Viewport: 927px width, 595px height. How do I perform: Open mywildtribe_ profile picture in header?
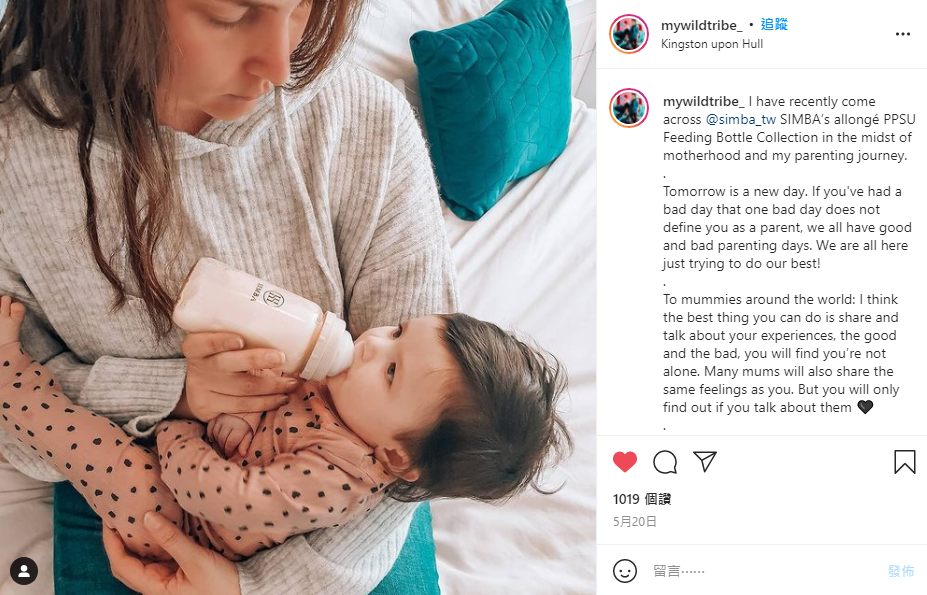pyautogui.click(x=629, y=34)
